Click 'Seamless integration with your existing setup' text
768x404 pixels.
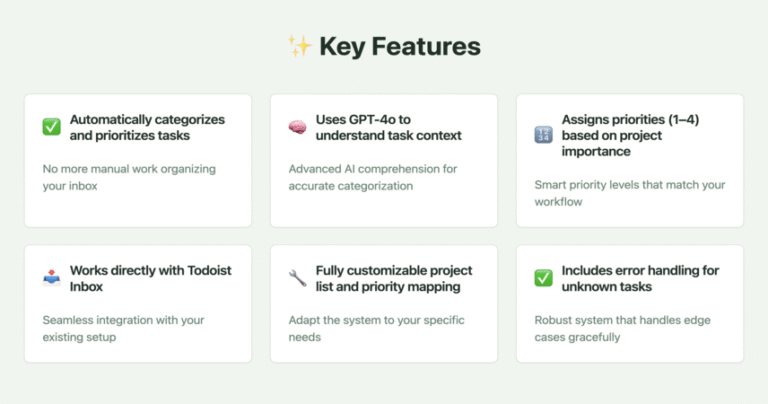click(123, 328)
